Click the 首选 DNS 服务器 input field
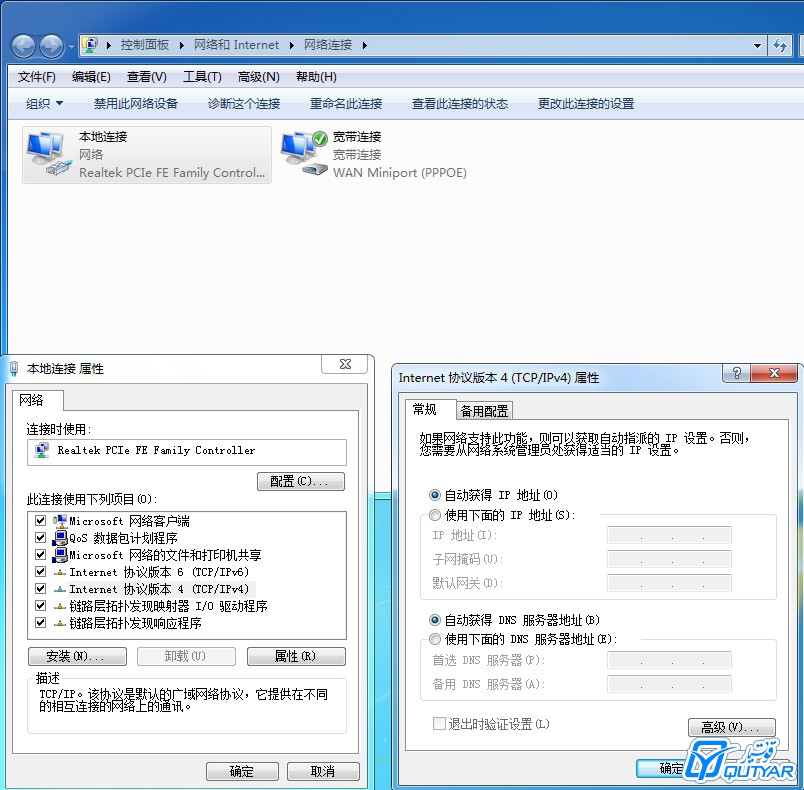 tap(669, 660)
